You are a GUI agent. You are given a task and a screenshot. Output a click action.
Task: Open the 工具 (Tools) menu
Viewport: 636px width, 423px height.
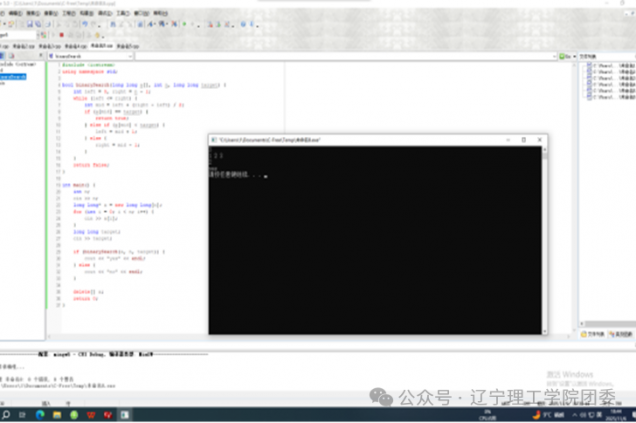122,13
